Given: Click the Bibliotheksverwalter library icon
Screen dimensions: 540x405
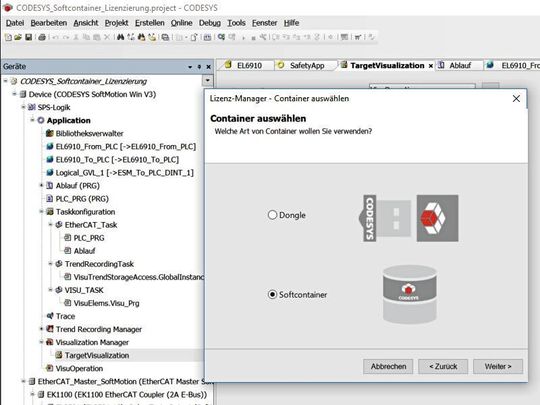Looking at the screenshot, I should pyautogui.click(x=50, y=133).
